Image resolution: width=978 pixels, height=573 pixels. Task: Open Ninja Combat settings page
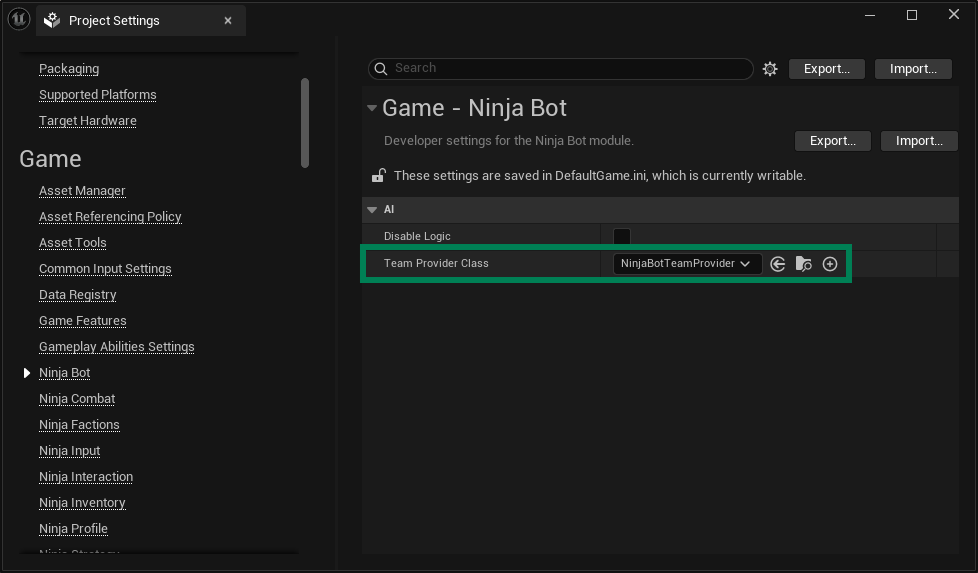point(77,399)
